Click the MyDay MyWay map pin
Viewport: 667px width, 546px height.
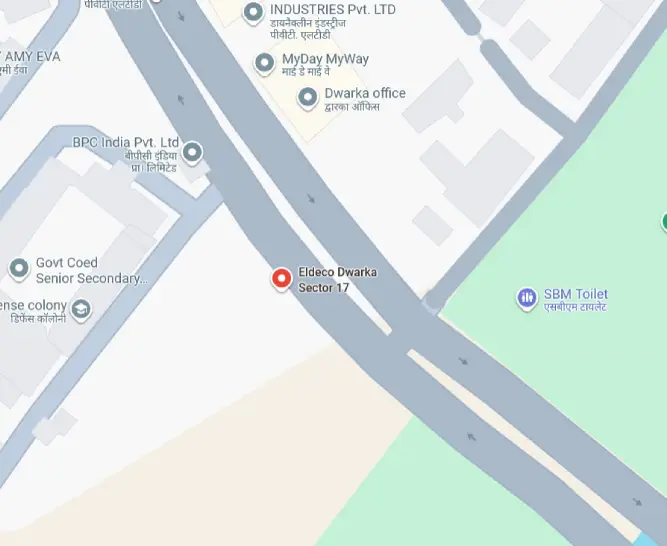265,63
